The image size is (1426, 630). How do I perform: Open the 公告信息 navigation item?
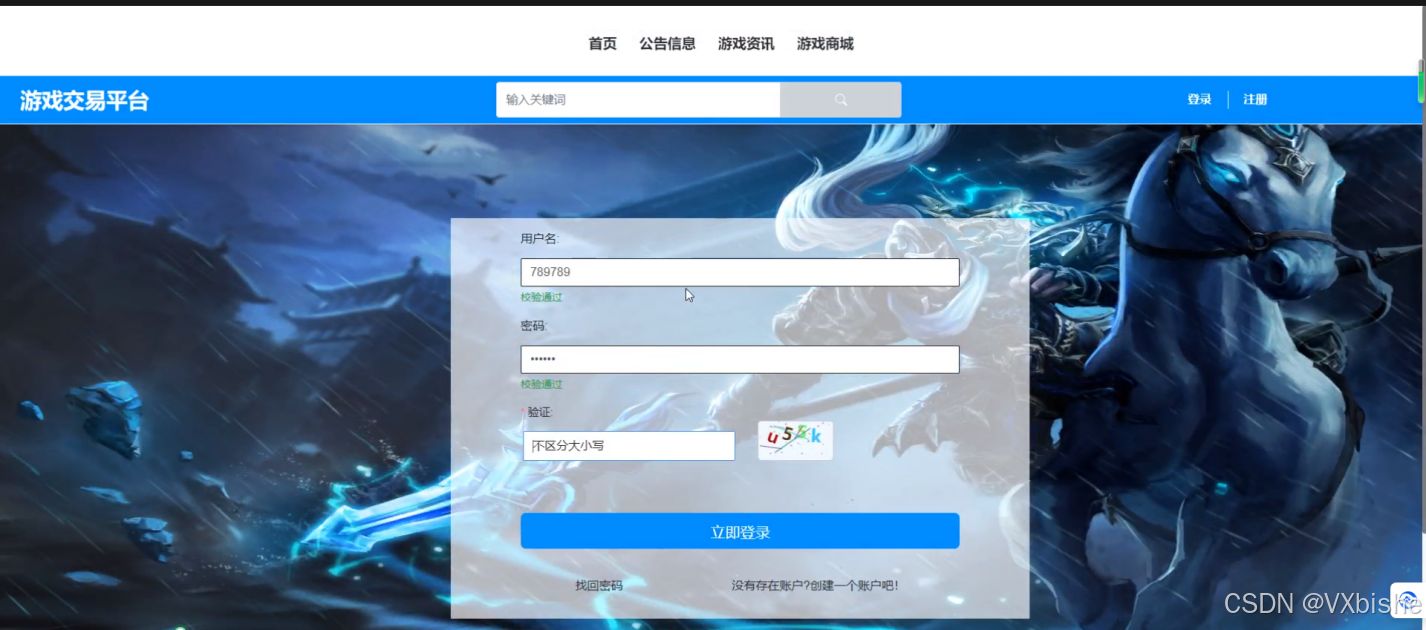coord(667,44)
